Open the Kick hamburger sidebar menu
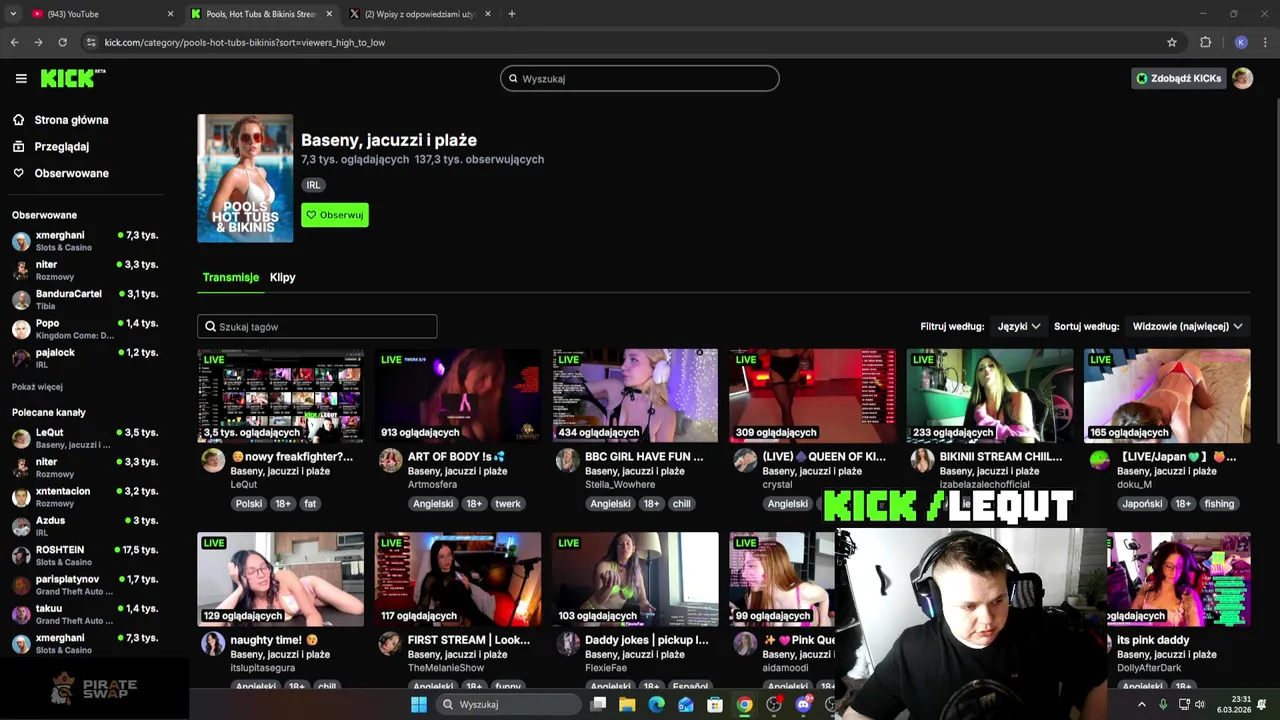This screenshot has width=1280, height=720. pos(21,78)
